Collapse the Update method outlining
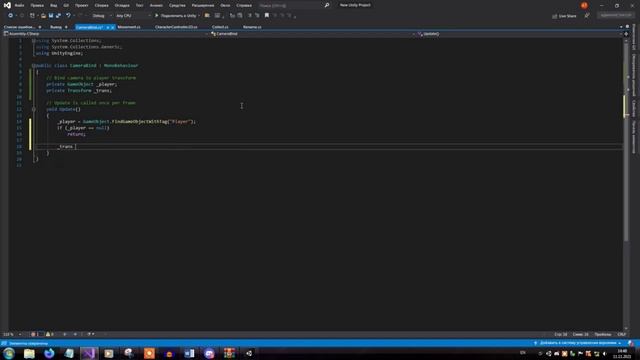The height and width of the screenshot is (360, 640). [x=34, y=109]
